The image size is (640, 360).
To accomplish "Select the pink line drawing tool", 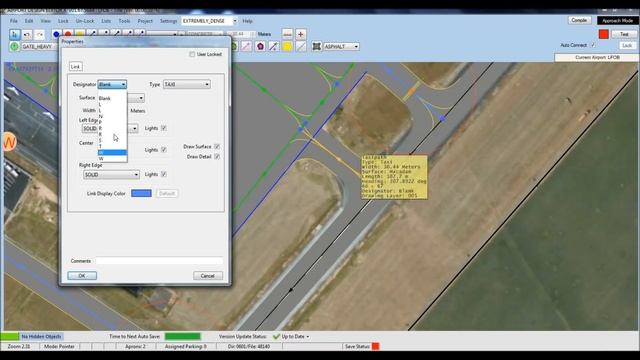I will (x=247, y=47).
